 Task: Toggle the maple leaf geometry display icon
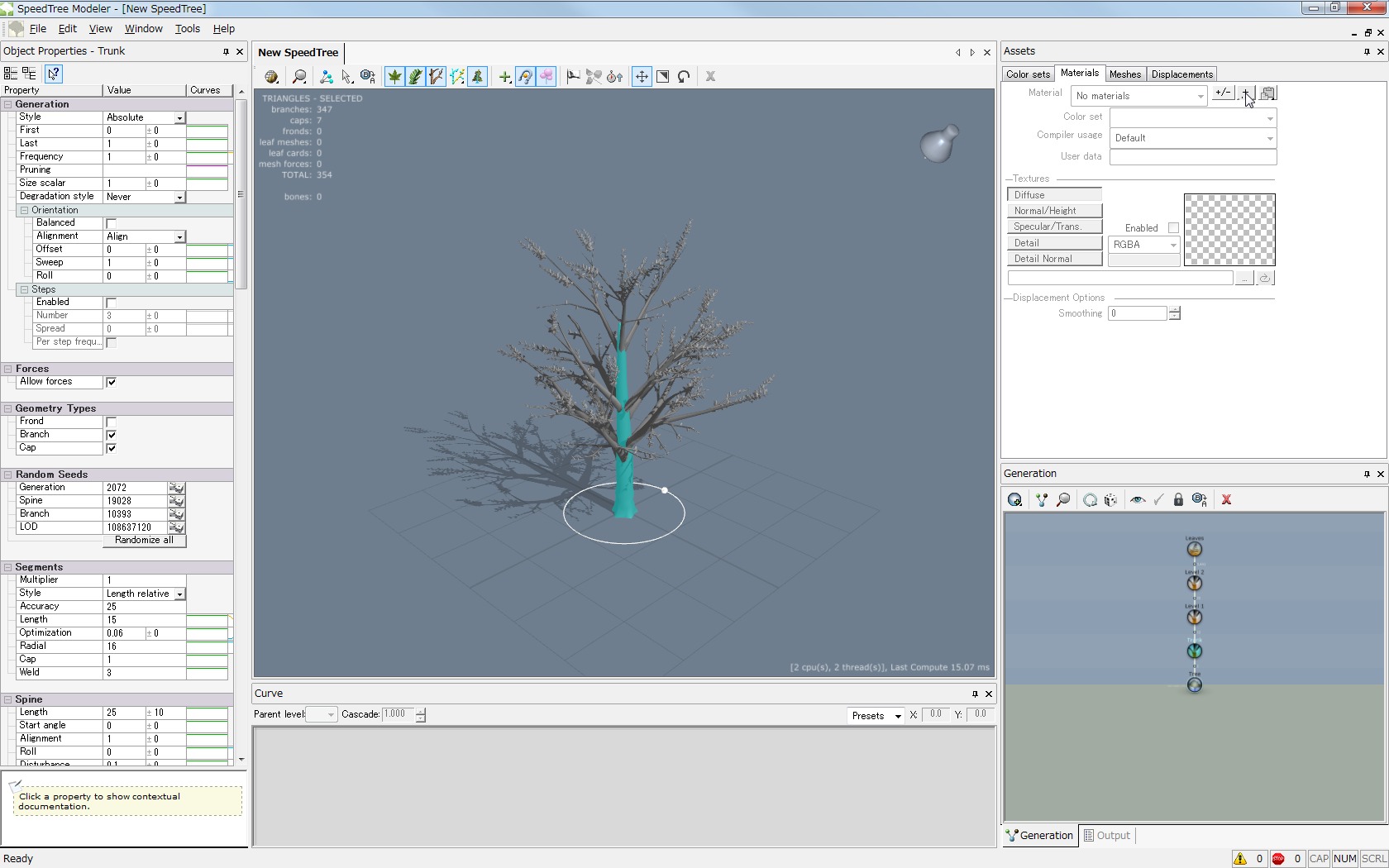coord(394,77)
